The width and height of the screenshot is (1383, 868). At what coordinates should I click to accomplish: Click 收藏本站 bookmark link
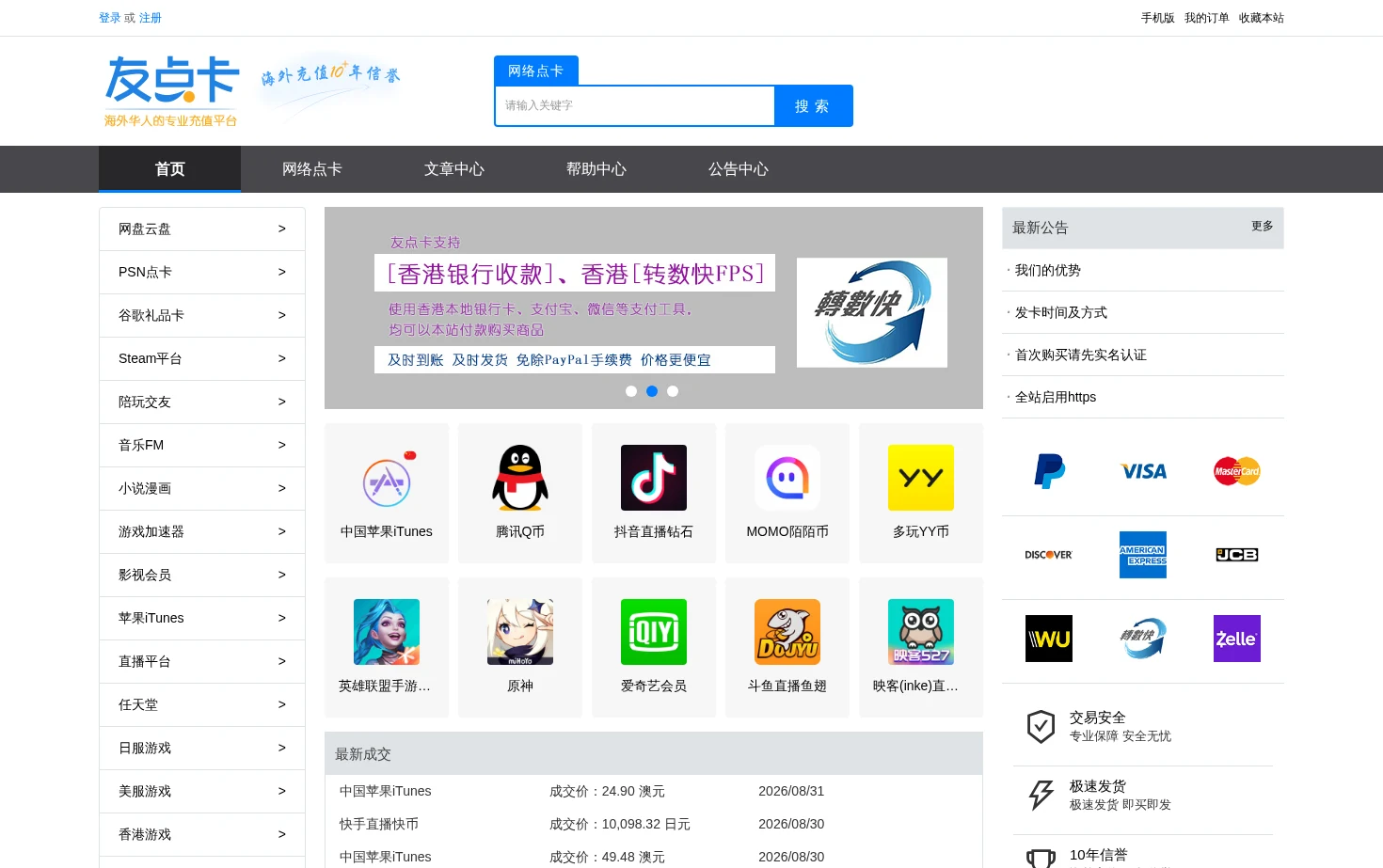1262,18
